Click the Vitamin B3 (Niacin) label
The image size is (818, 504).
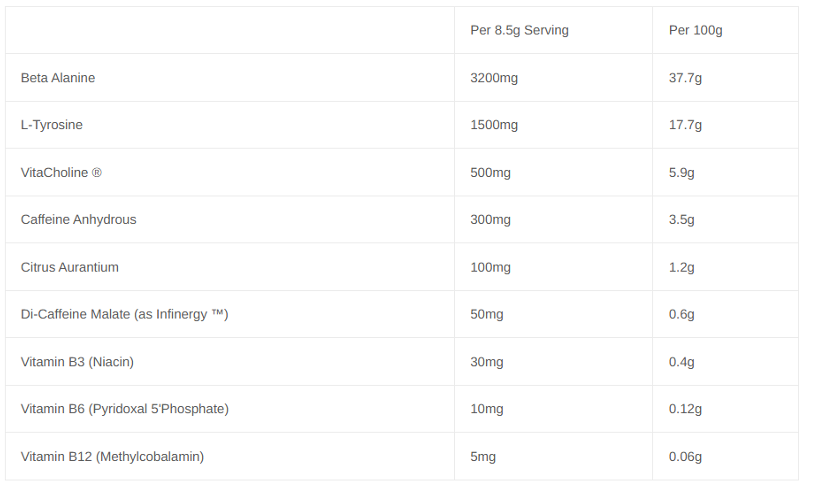pos(77,362)
